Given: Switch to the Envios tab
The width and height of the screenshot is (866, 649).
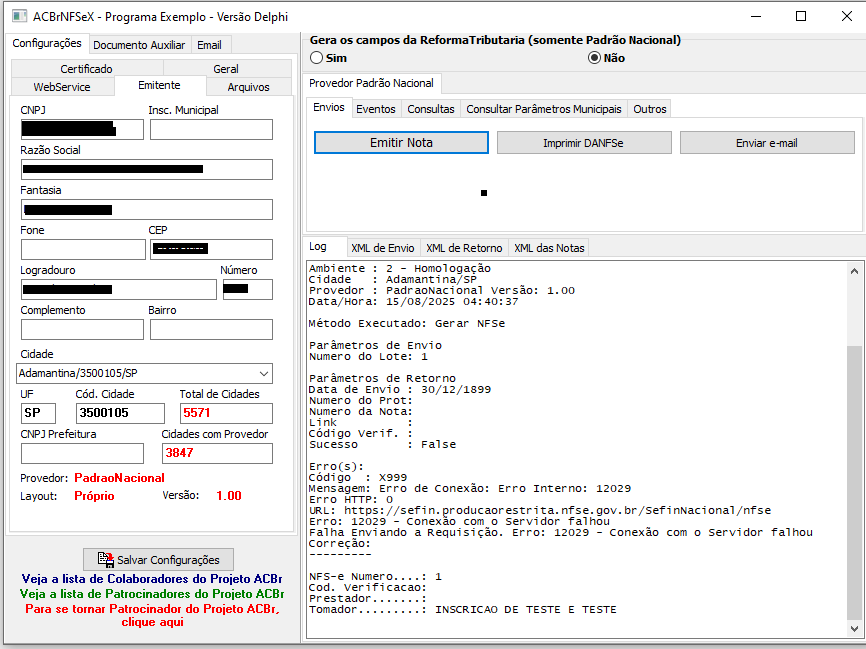Looking at the screenshot, I should (x=329, y=107).
